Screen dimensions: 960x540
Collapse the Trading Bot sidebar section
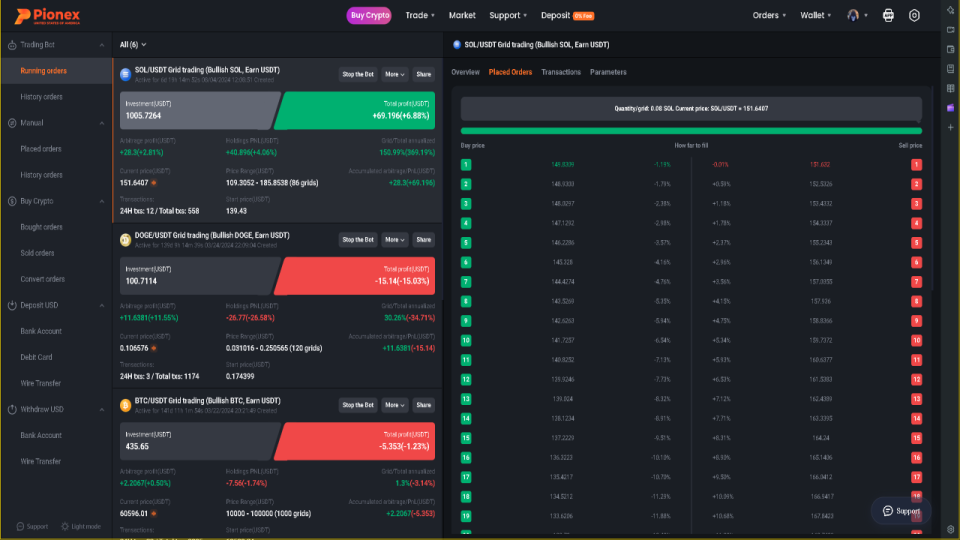pos(102,45)
